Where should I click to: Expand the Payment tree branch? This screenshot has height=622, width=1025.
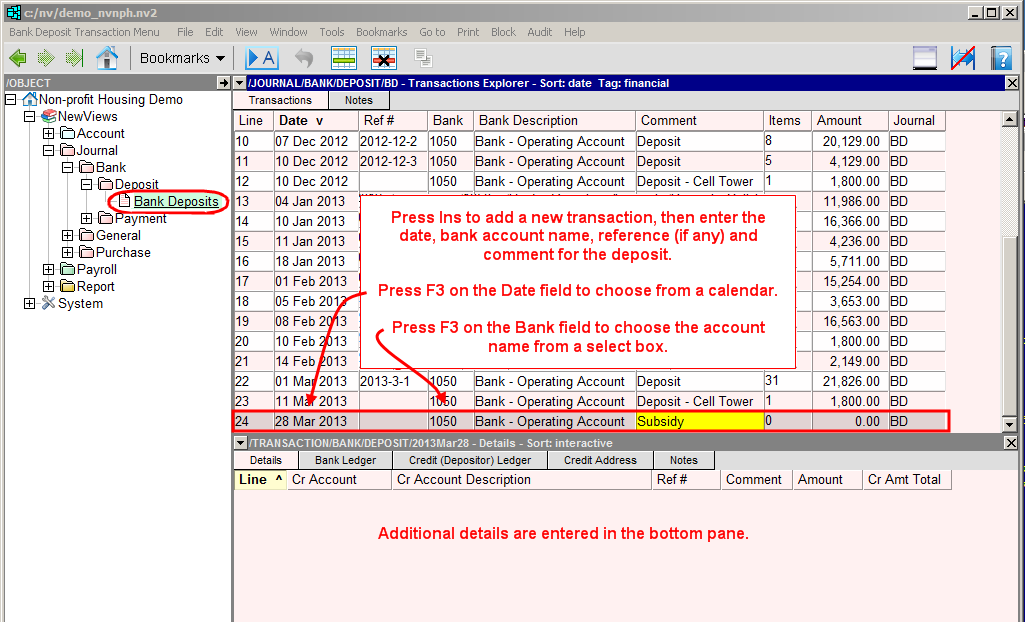(x=86, y=218)
